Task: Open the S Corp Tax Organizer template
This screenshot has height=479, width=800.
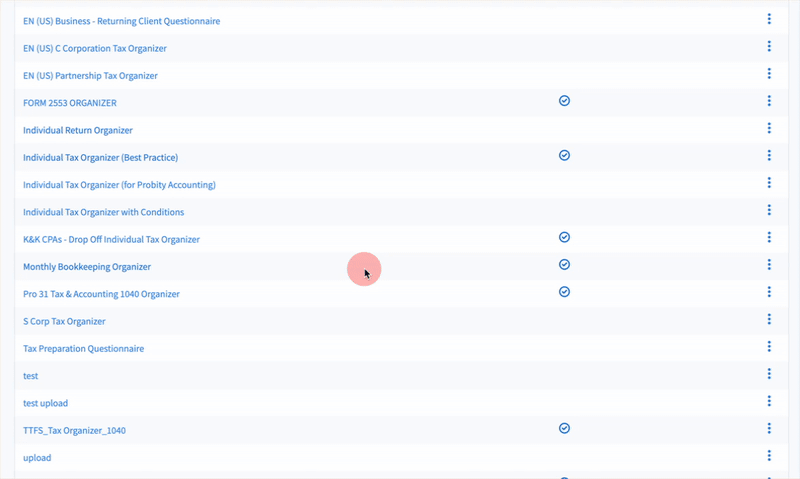Action: [x=64, y=321]
